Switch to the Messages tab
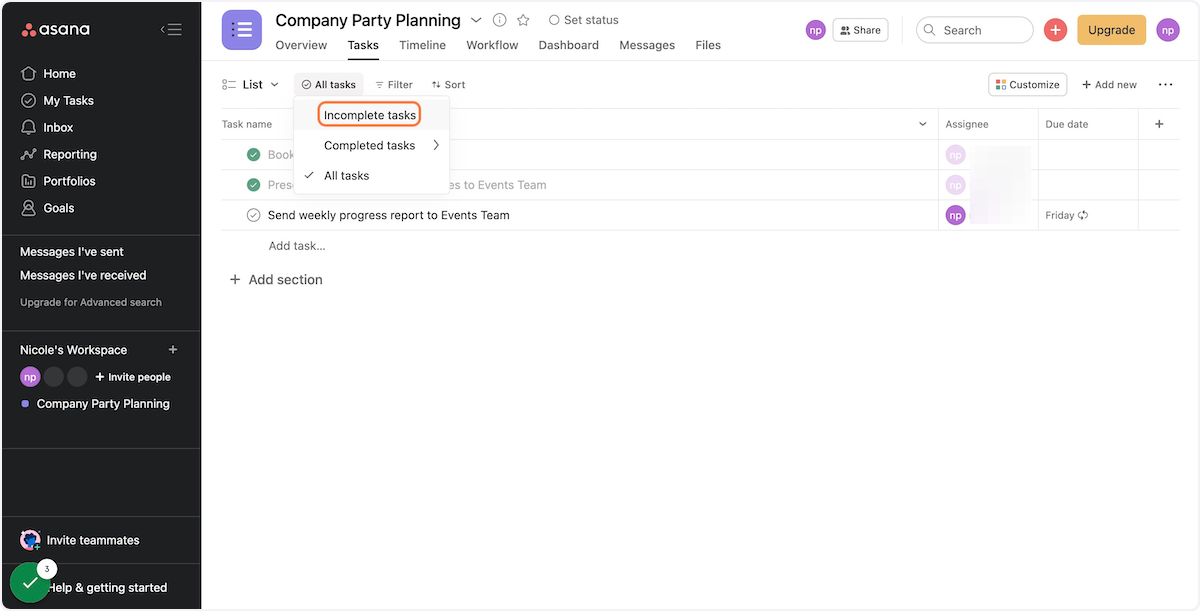The width and height of the screenshot is (1200, 611). coord(647,45)
